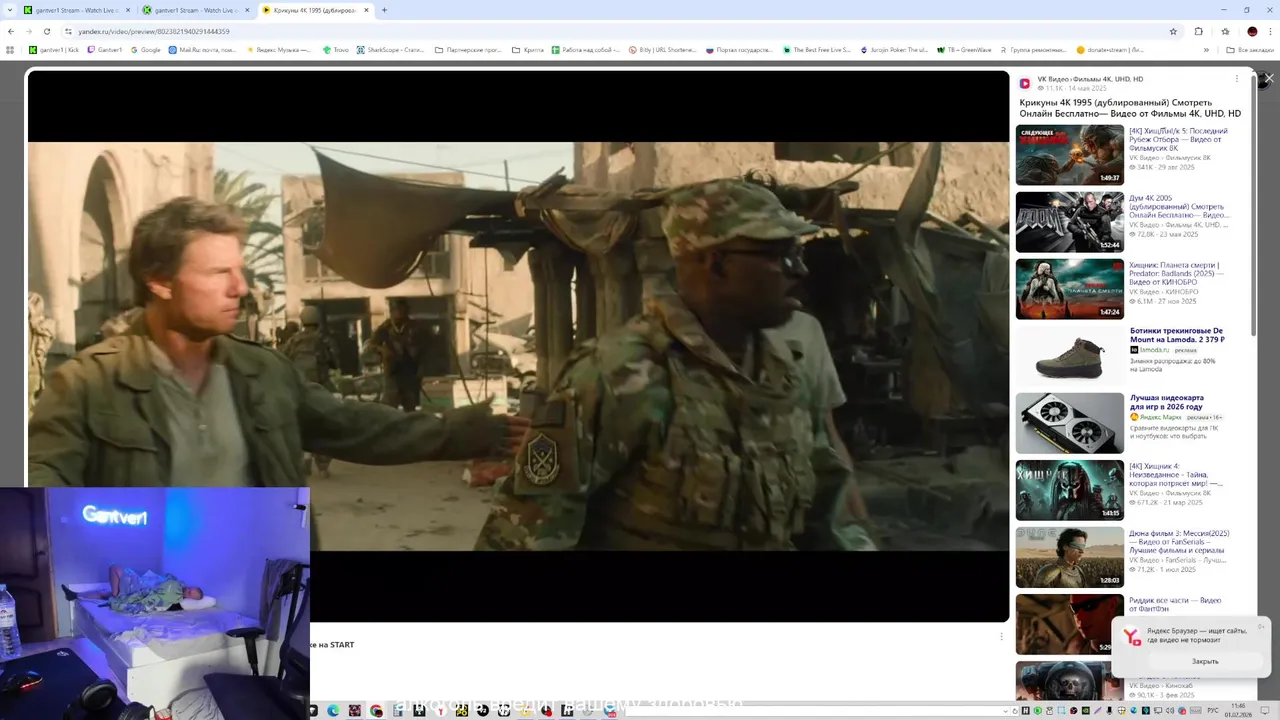Image resolution: width=1280 pixels, height=720 pixels.
Task: Click the VK Видео source logo
Action: pos(1025,84)
